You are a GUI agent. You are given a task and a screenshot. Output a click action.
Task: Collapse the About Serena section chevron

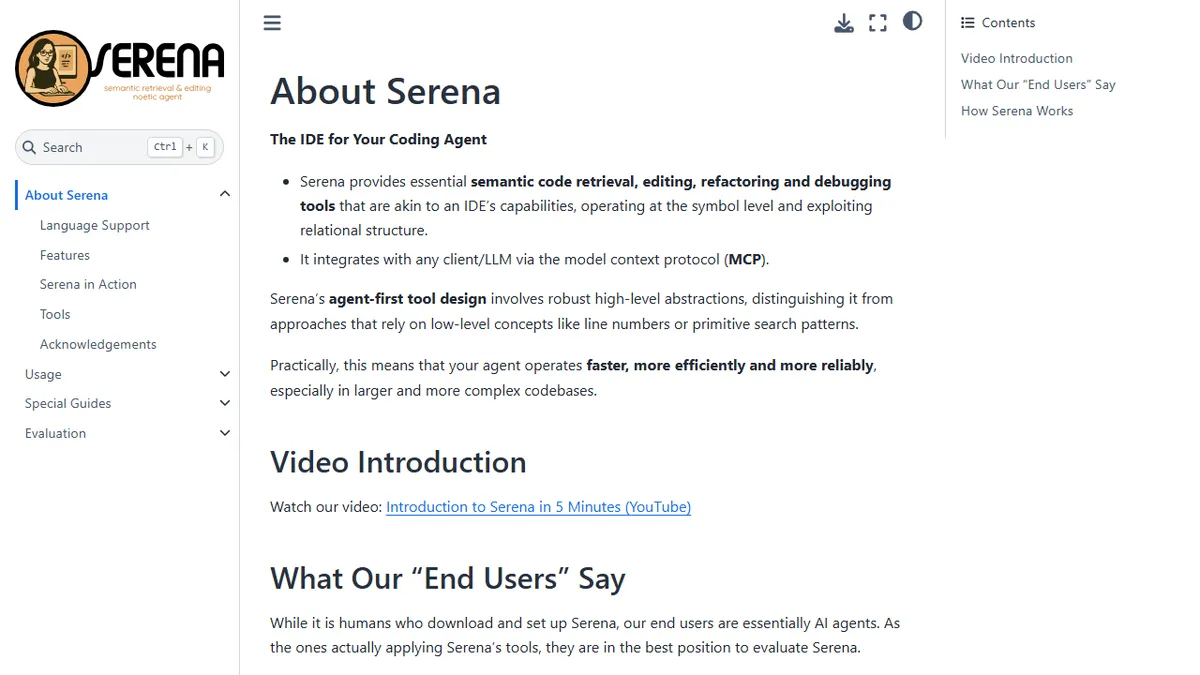[225, 194]
